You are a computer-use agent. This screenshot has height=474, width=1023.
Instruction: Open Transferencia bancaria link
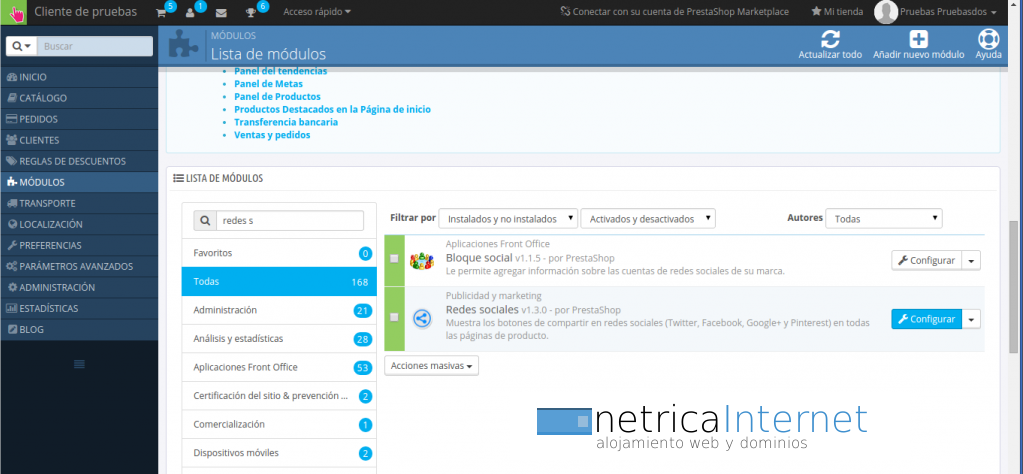tap(286, 122)
